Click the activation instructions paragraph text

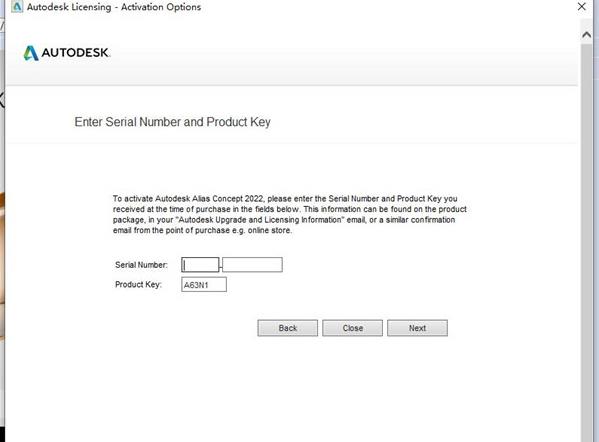click(x=290, y=214)
